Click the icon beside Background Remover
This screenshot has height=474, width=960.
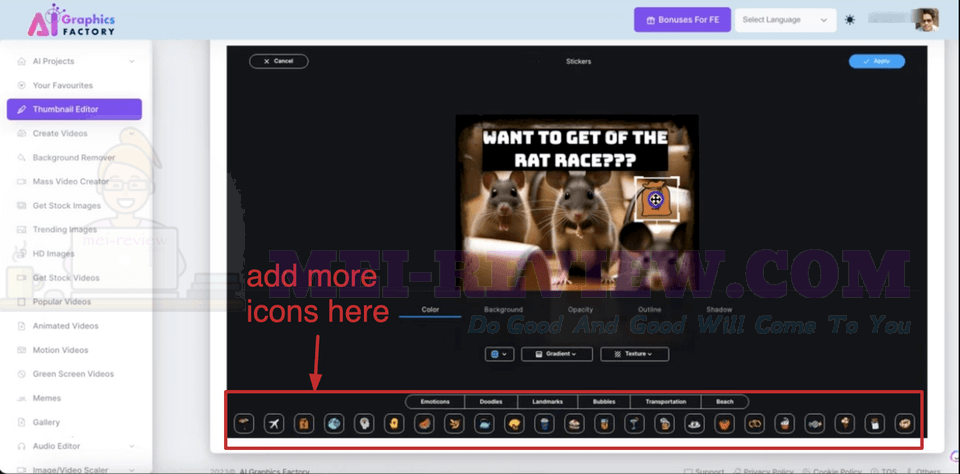tap(21, 157)
